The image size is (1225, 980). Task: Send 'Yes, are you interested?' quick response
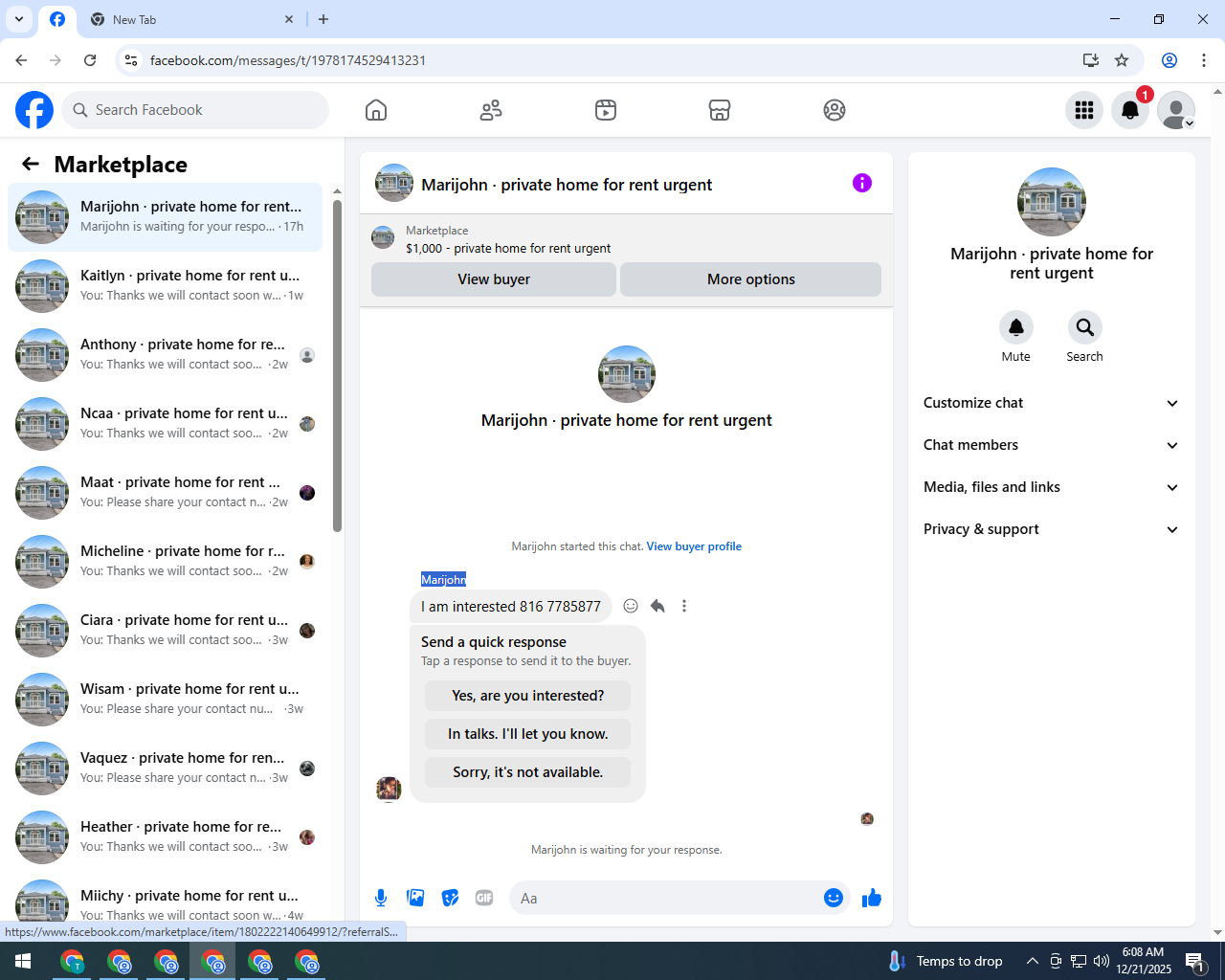(528, 696)
